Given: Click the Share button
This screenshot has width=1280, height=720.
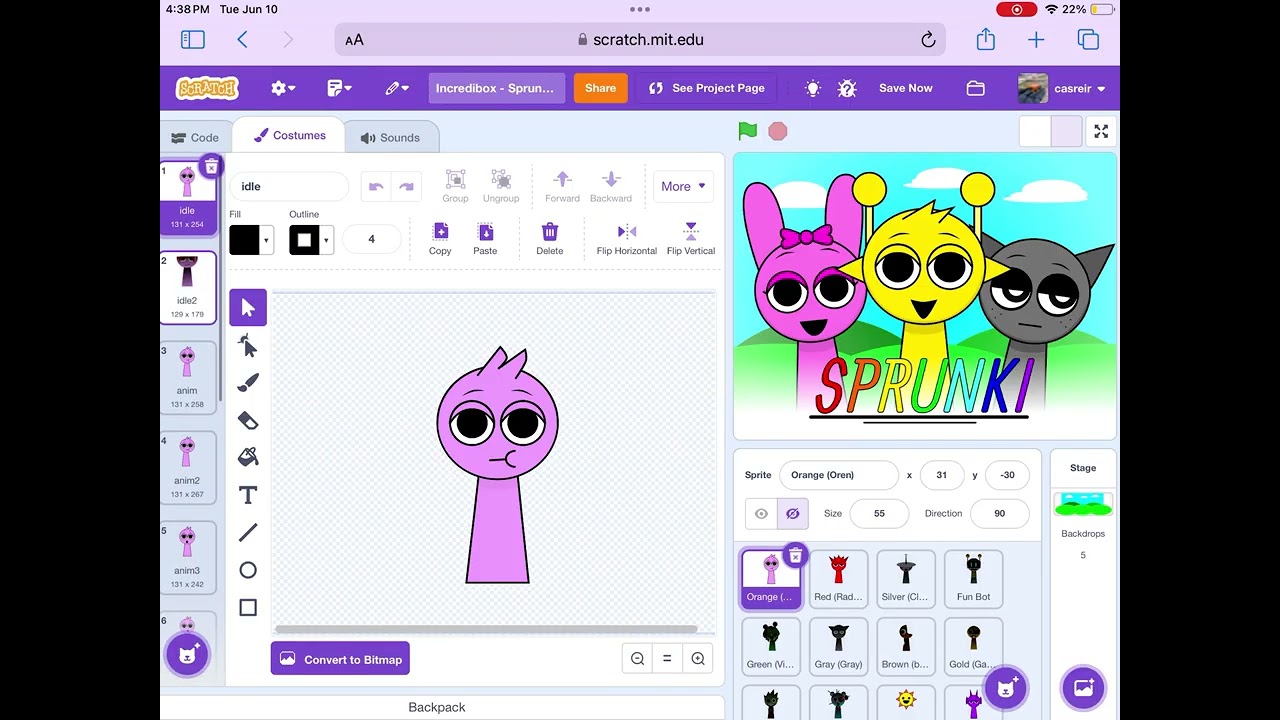Looking at the screenshot, I should click(x=600, y=88).
